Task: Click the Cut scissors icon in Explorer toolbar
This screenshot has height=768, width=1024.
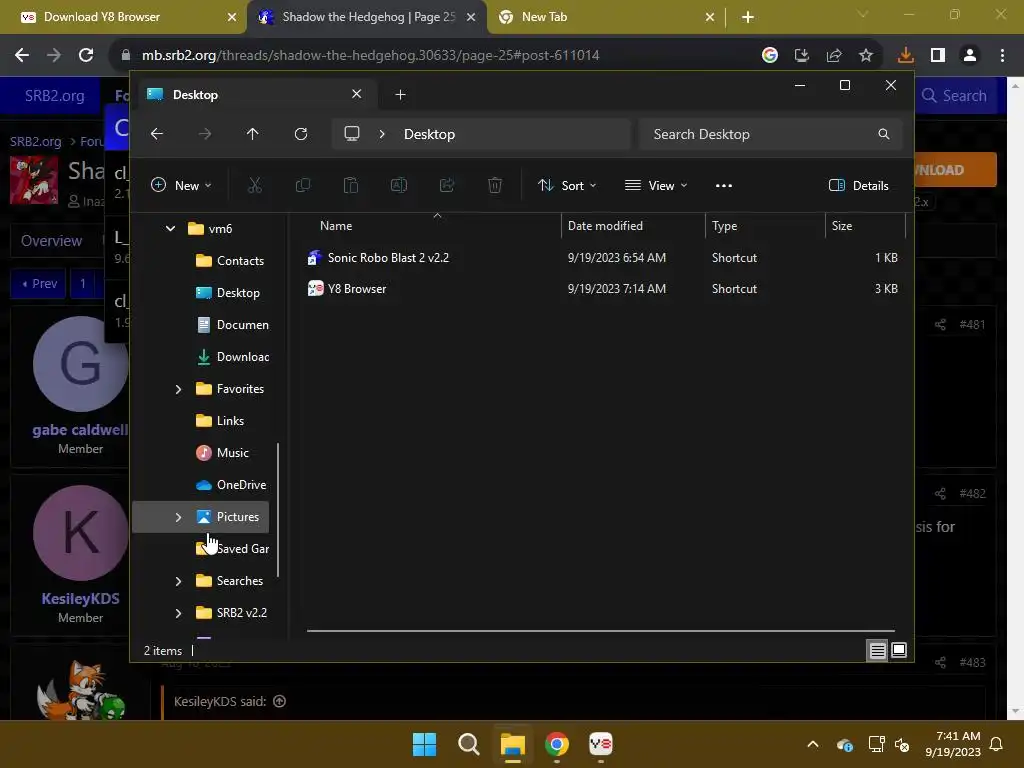Action: pos(255,185)
